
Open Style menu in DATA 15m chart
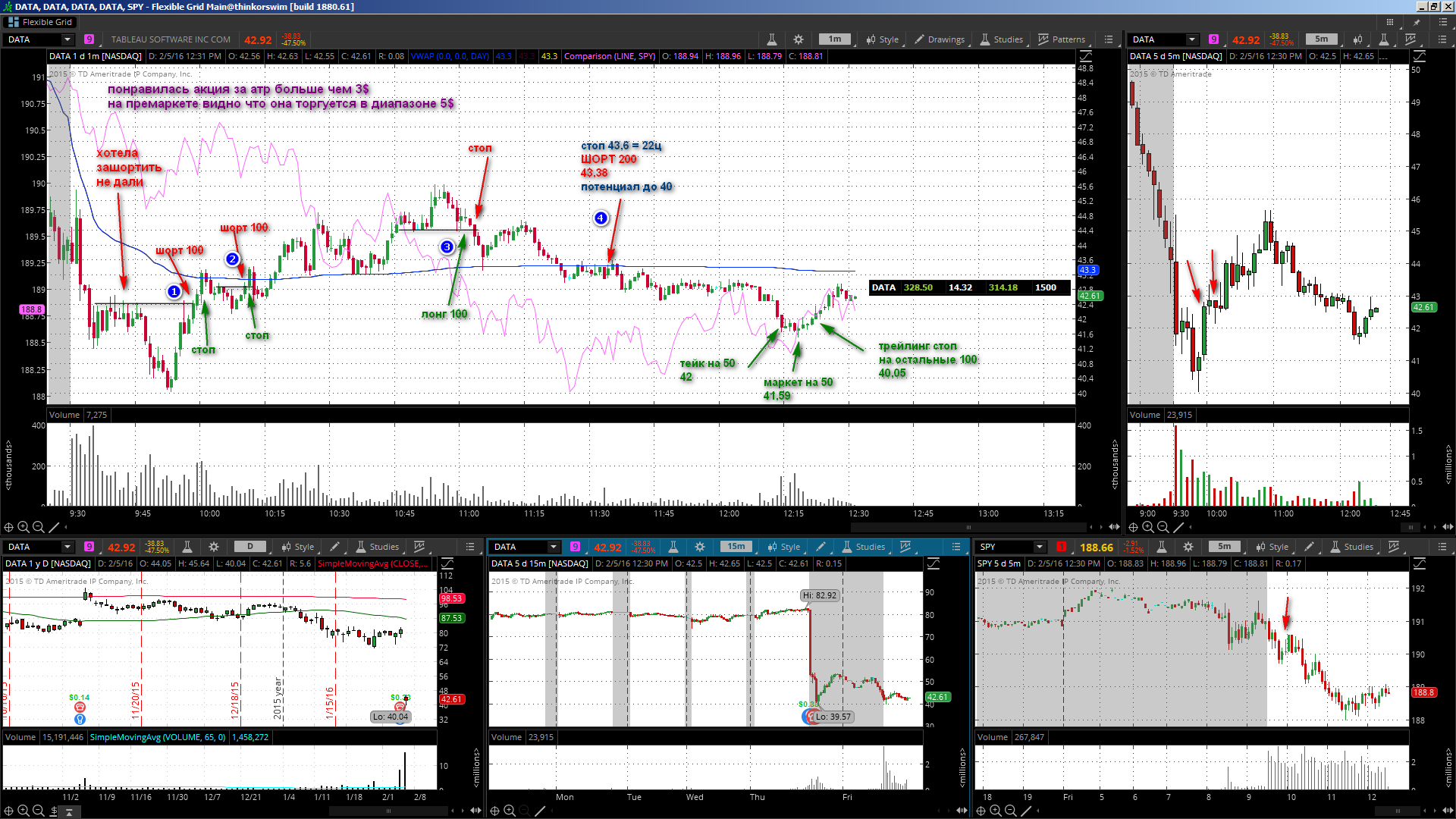point(784,547)
